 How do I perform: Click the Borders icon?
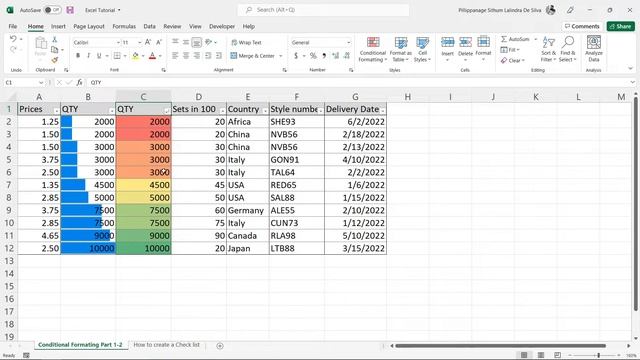117,56
